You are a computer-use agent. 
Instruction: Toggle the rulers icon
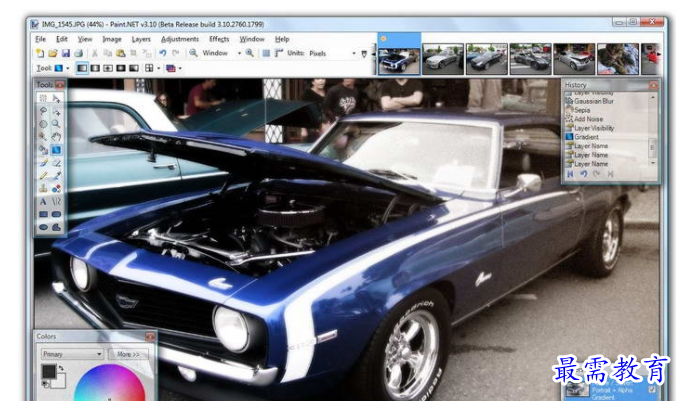pos(279,53)
